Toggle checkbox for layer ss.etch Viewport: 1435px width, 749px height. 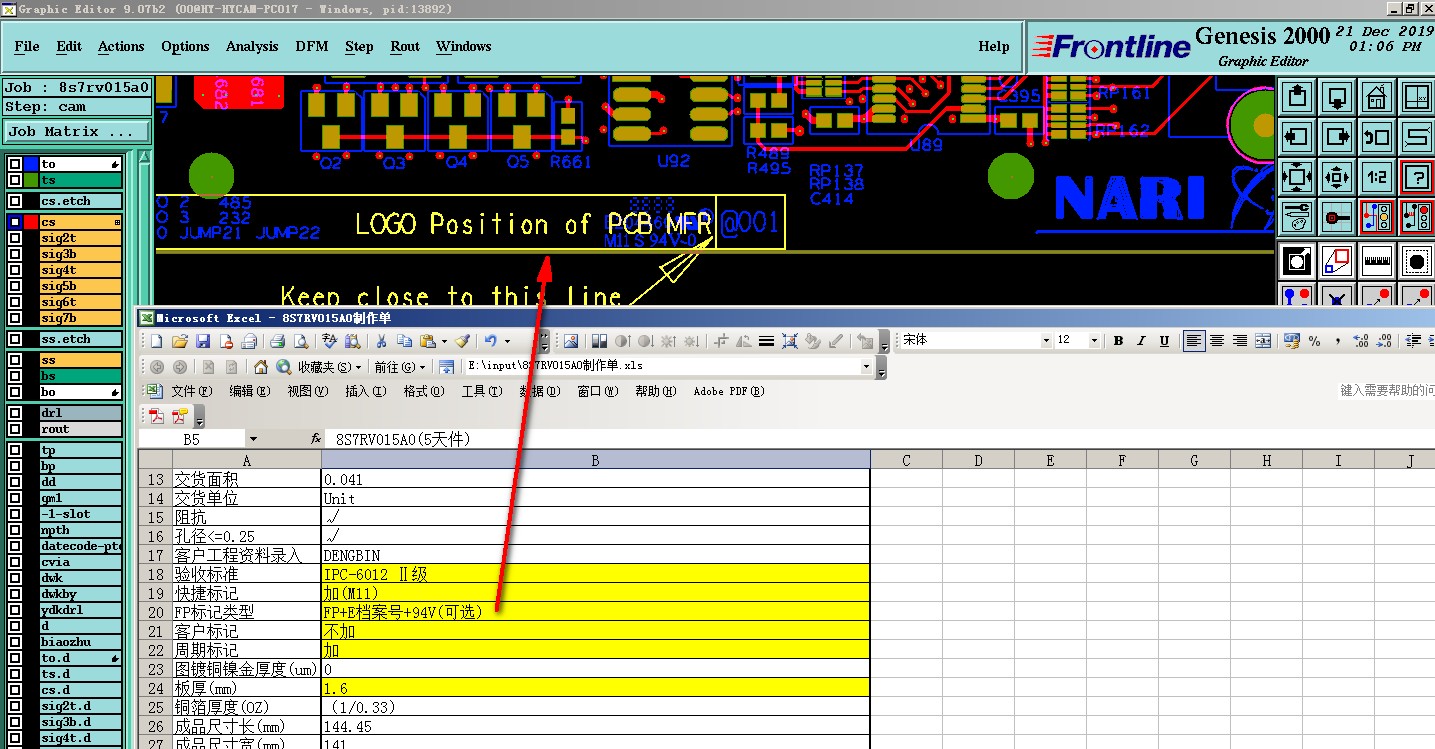pos(14,339)
